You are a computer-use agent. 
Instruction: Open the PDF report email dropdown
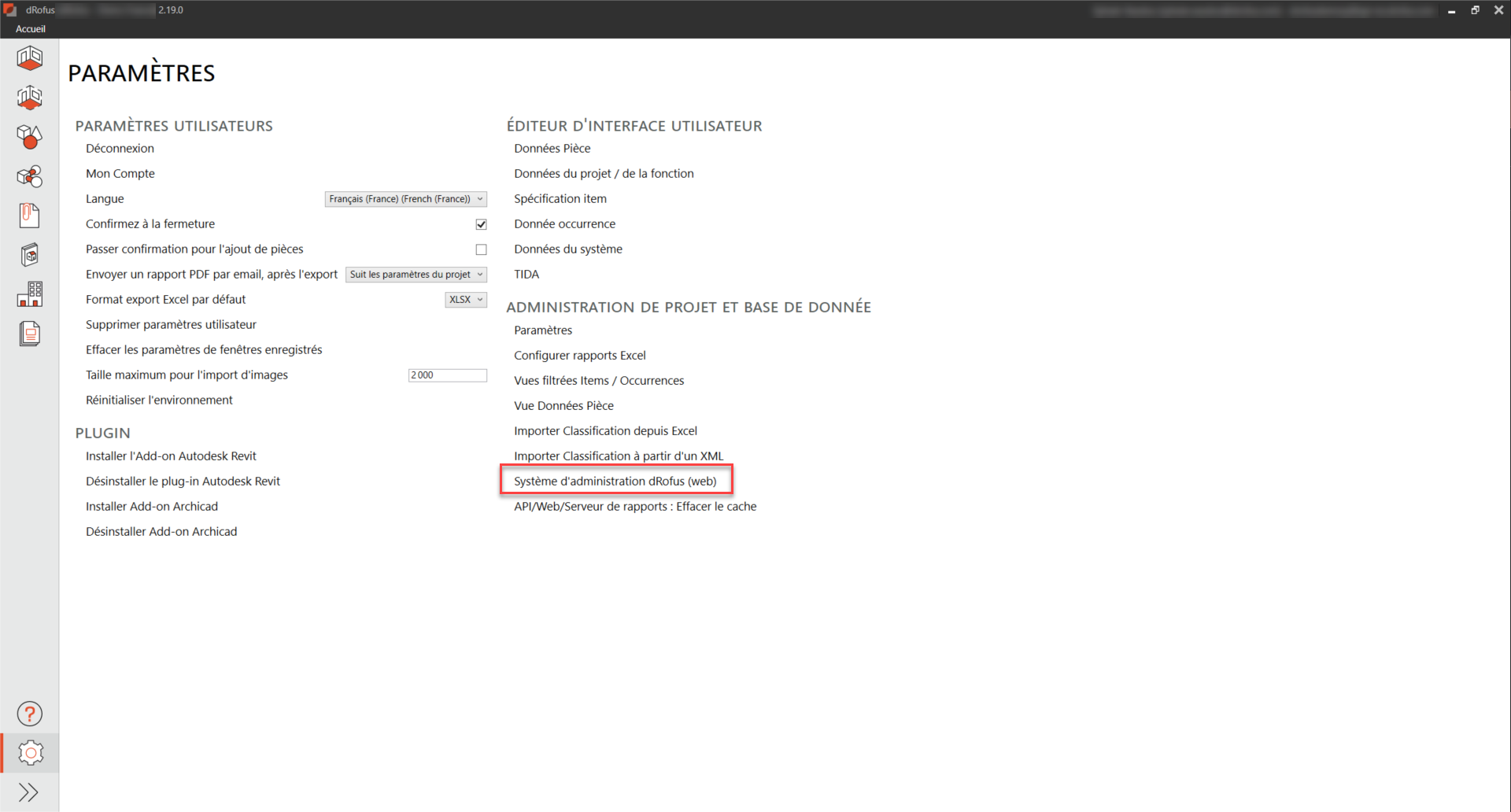[x=416, y=275]
